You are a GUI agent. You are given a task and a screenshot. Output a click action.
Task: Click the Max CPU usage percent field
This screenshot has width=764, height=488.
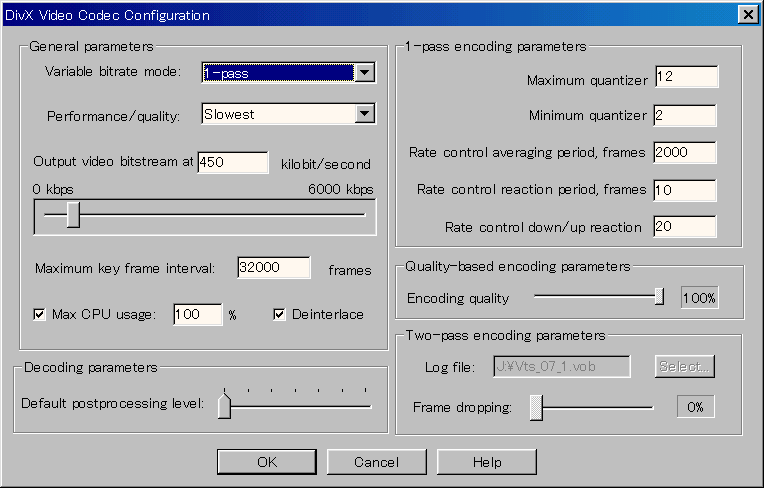197,315
